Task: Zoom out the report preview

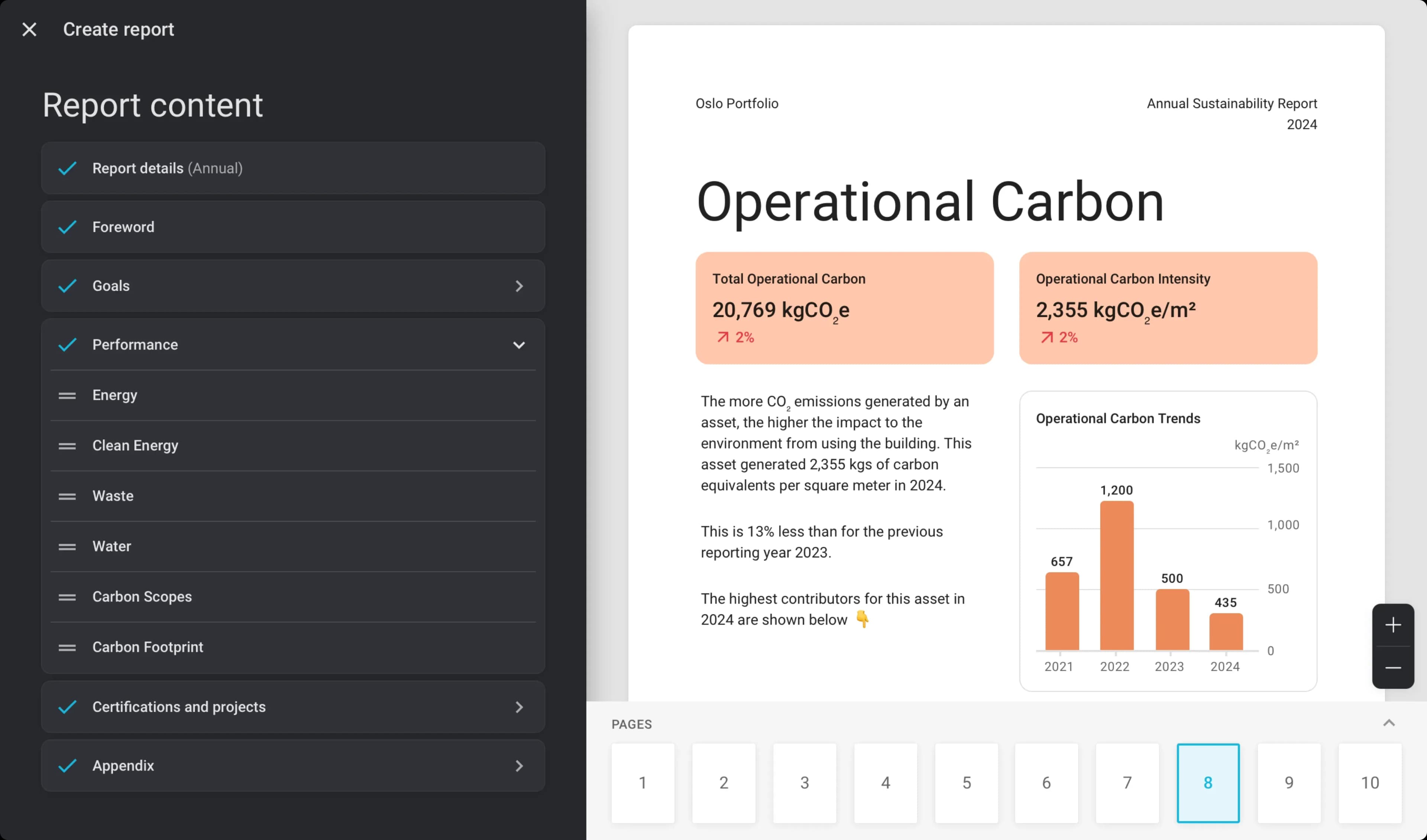Action: tap(1393, 668)
